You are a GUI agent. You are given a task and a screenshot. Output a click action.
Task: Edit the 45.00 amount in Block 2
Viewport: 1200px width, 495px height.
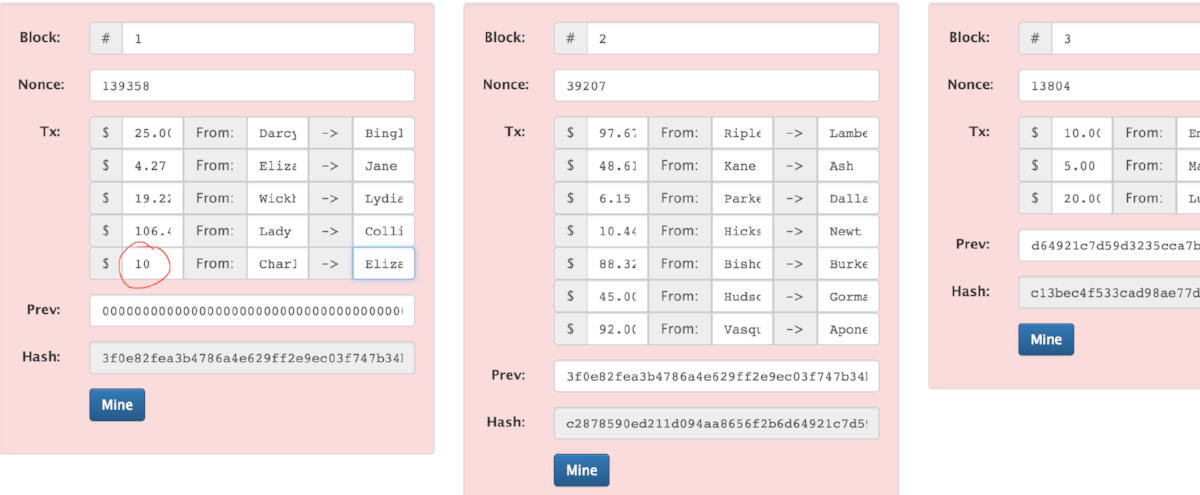click(x=618, y=296)
